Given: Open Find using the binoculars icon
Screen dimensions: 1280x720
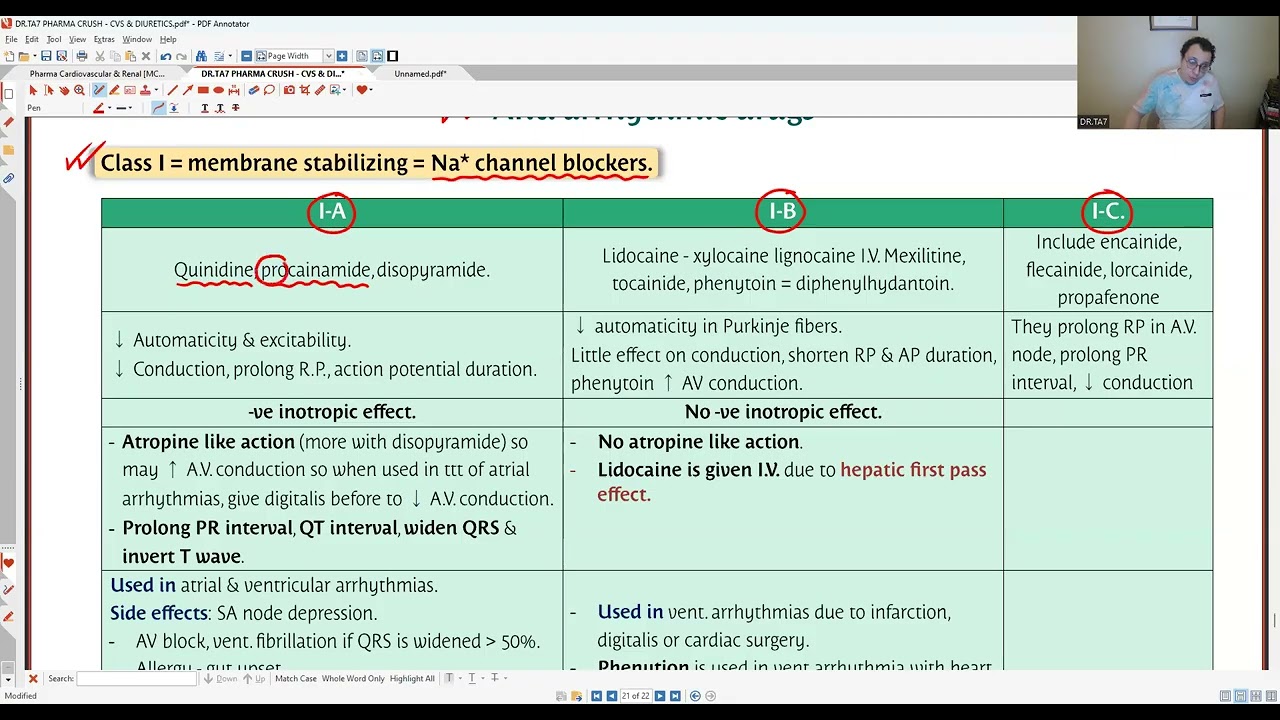Looking at the screenshot, I should 201,56.
